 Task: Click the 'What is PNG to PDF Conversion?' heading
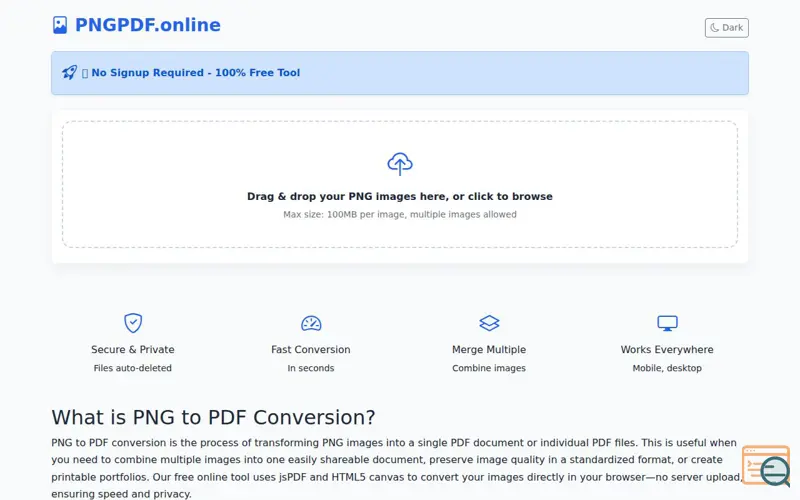[x=213, y=417]
